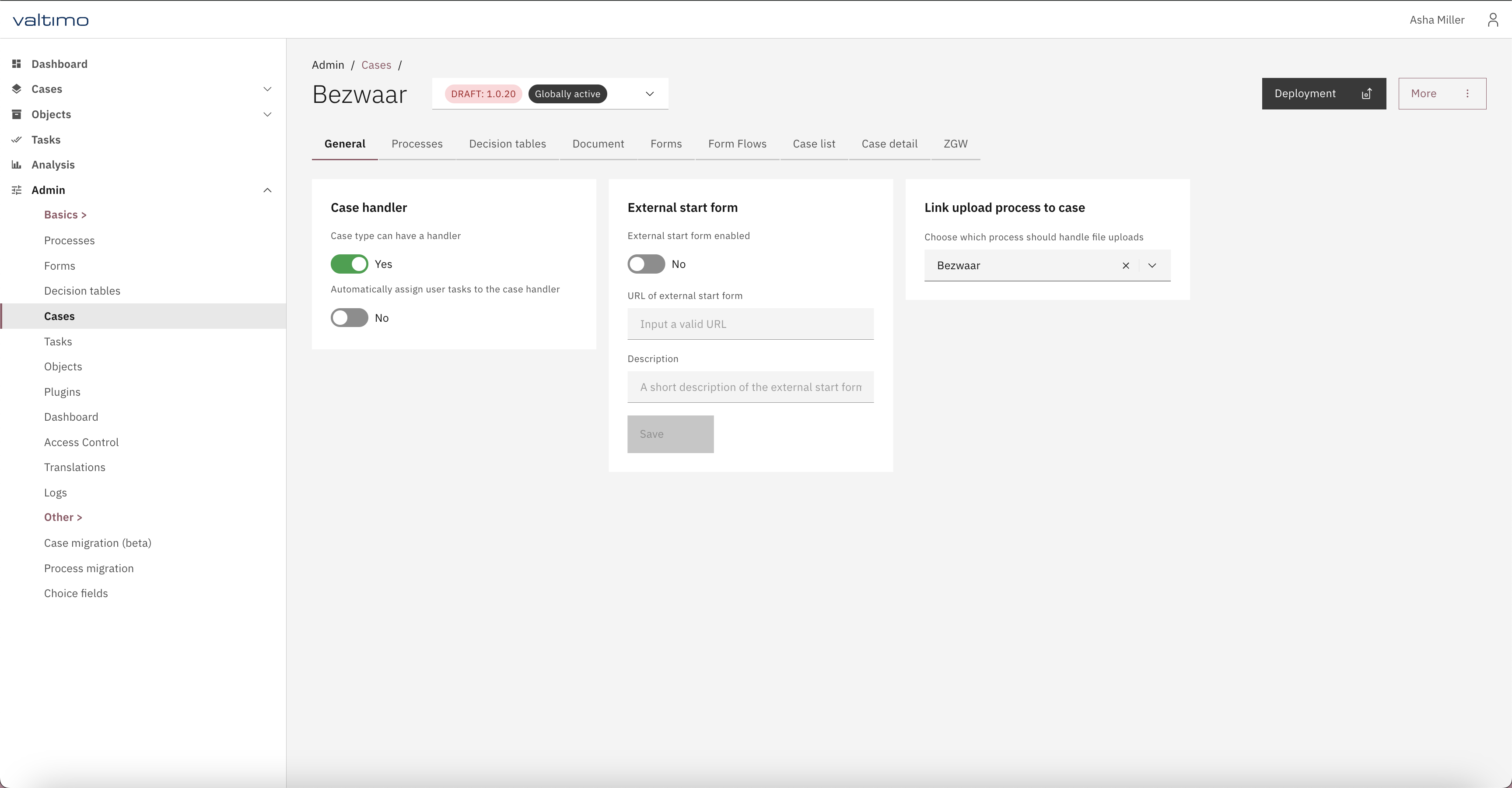The image size is (1512, 788).
Task: Click the Objects archive box icon
Action: [17, 115]
